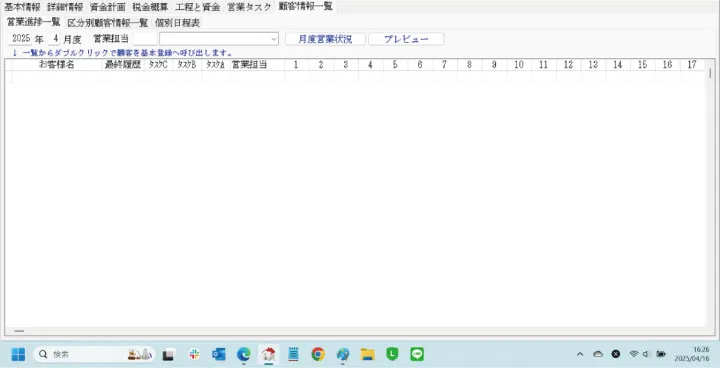Show the 個別日程表 sub-tab
720x368 pixels.
(177, 23)
